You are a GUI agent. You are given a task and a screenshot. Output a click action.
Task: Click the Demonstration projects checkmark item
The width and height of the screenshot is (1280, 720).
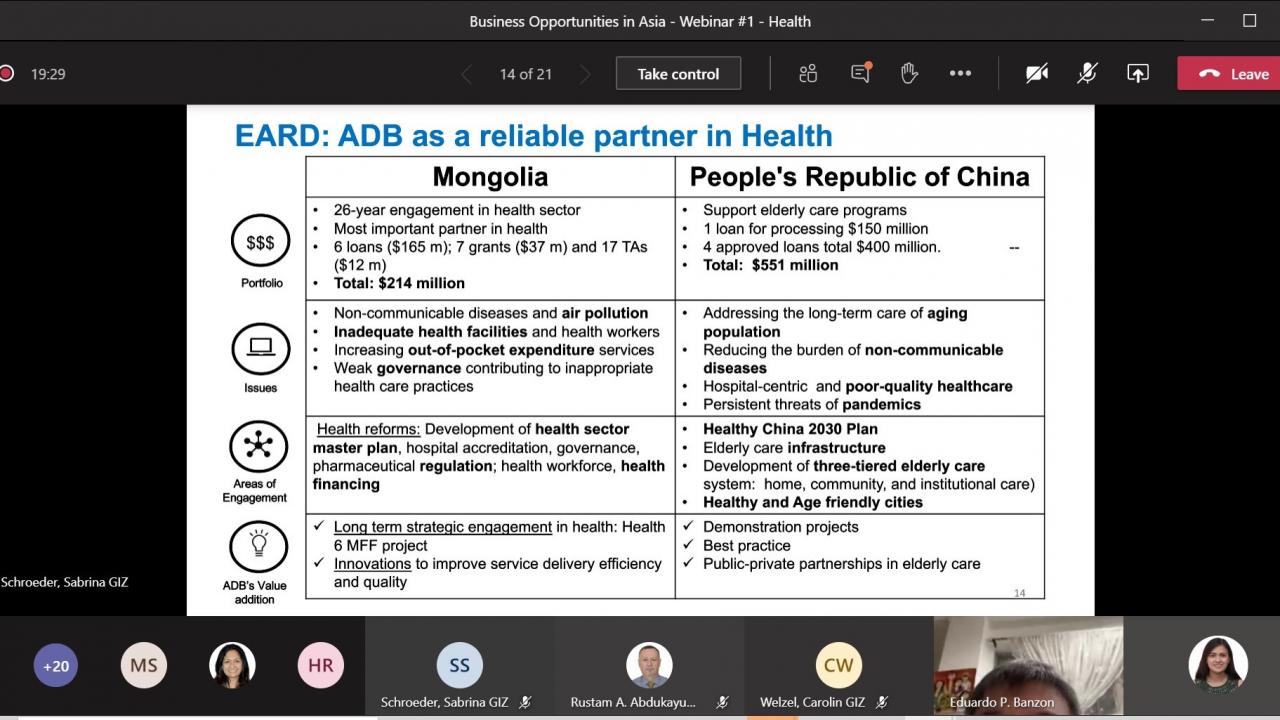coord(780,527)
